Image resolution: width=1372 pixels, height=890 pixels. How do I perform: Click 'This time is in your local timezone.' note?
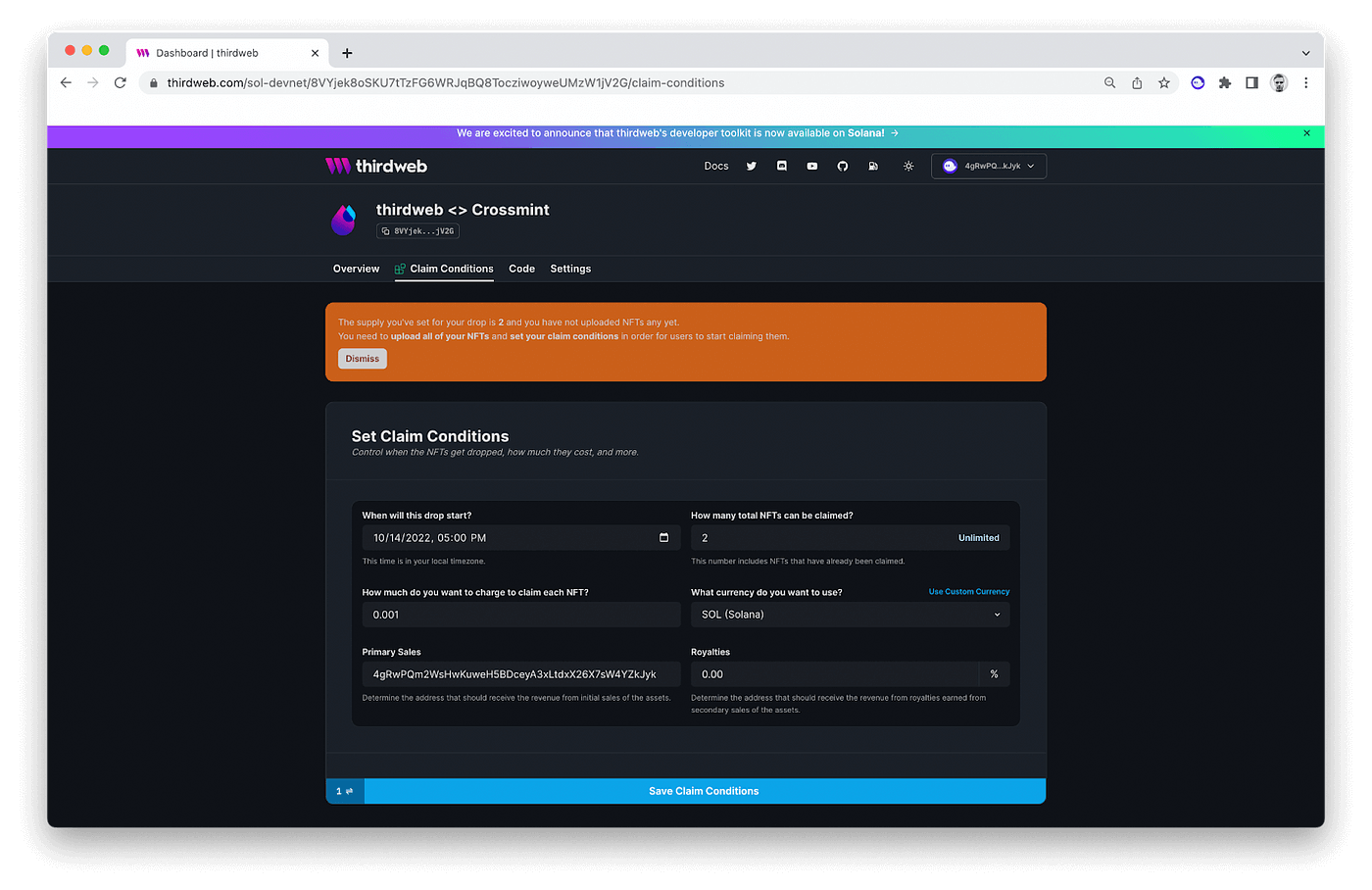coord(423,562)
